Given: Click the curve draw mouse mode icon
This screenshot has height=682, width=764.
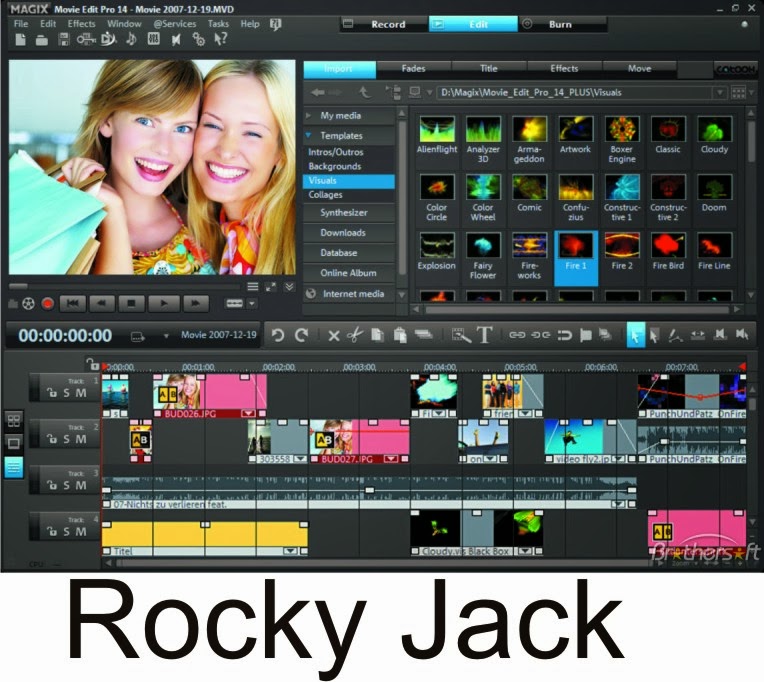Looking at the screenshot, I should coord(675,335).
